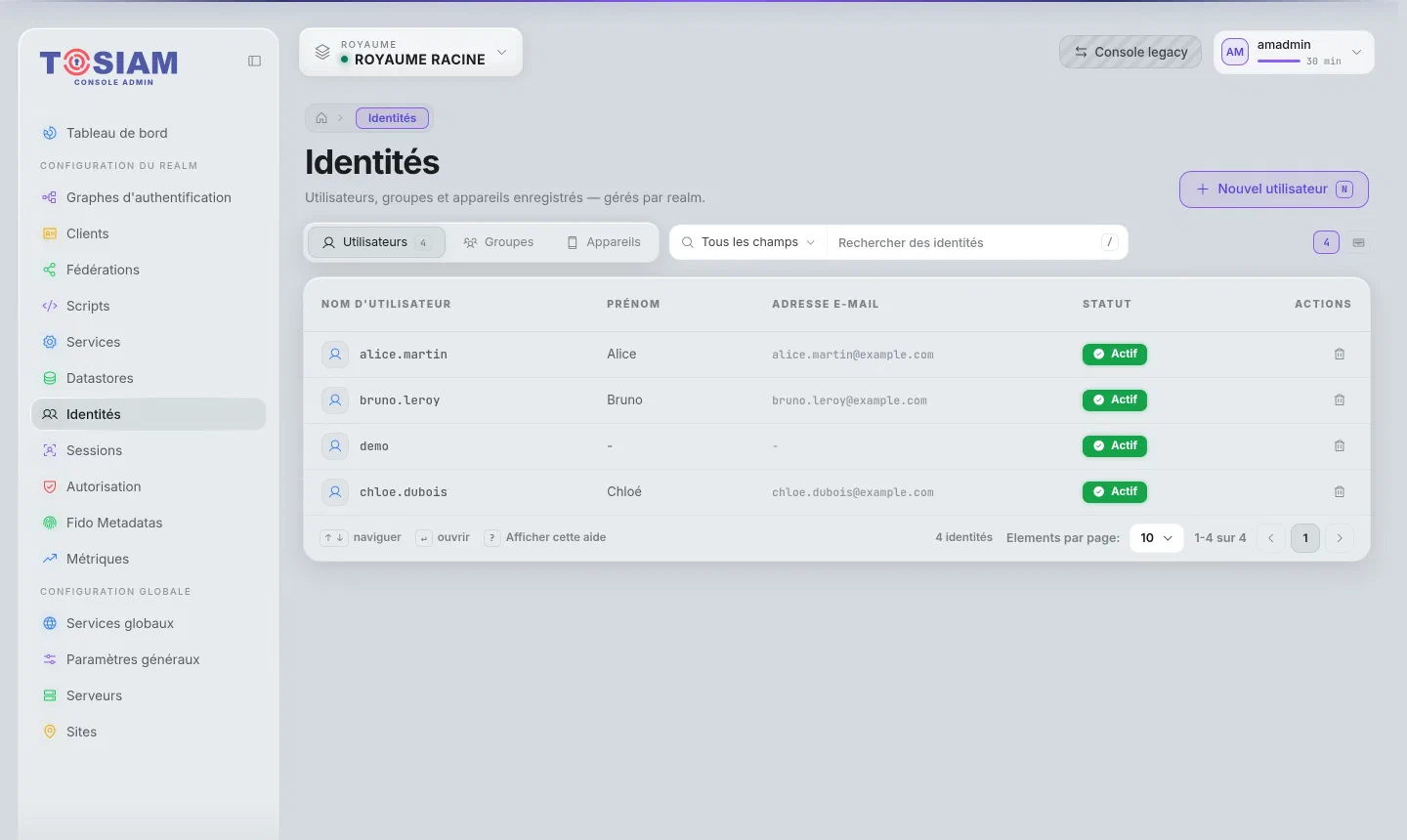Click the Fido Metadatas fingerprint icon

coord(50,523)
